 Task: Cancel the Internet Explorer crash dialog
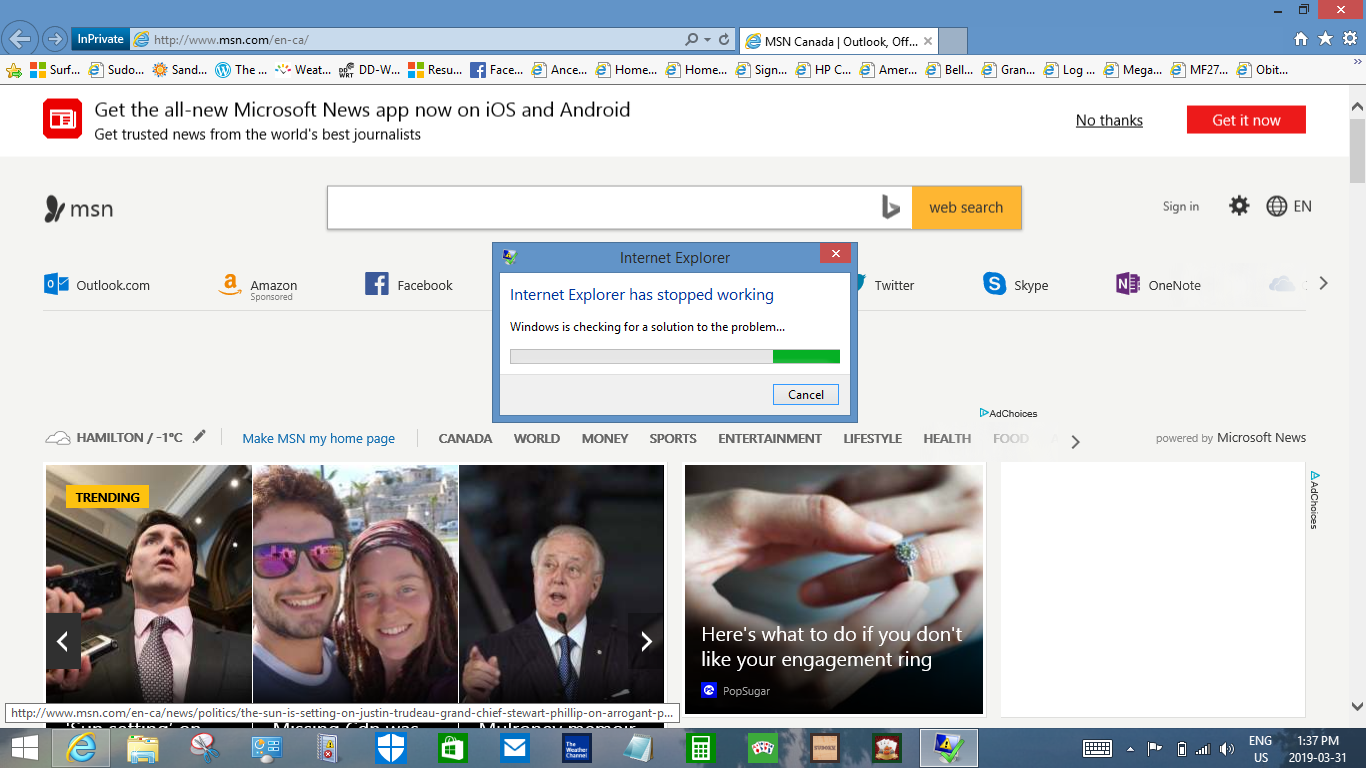[805, 394]
